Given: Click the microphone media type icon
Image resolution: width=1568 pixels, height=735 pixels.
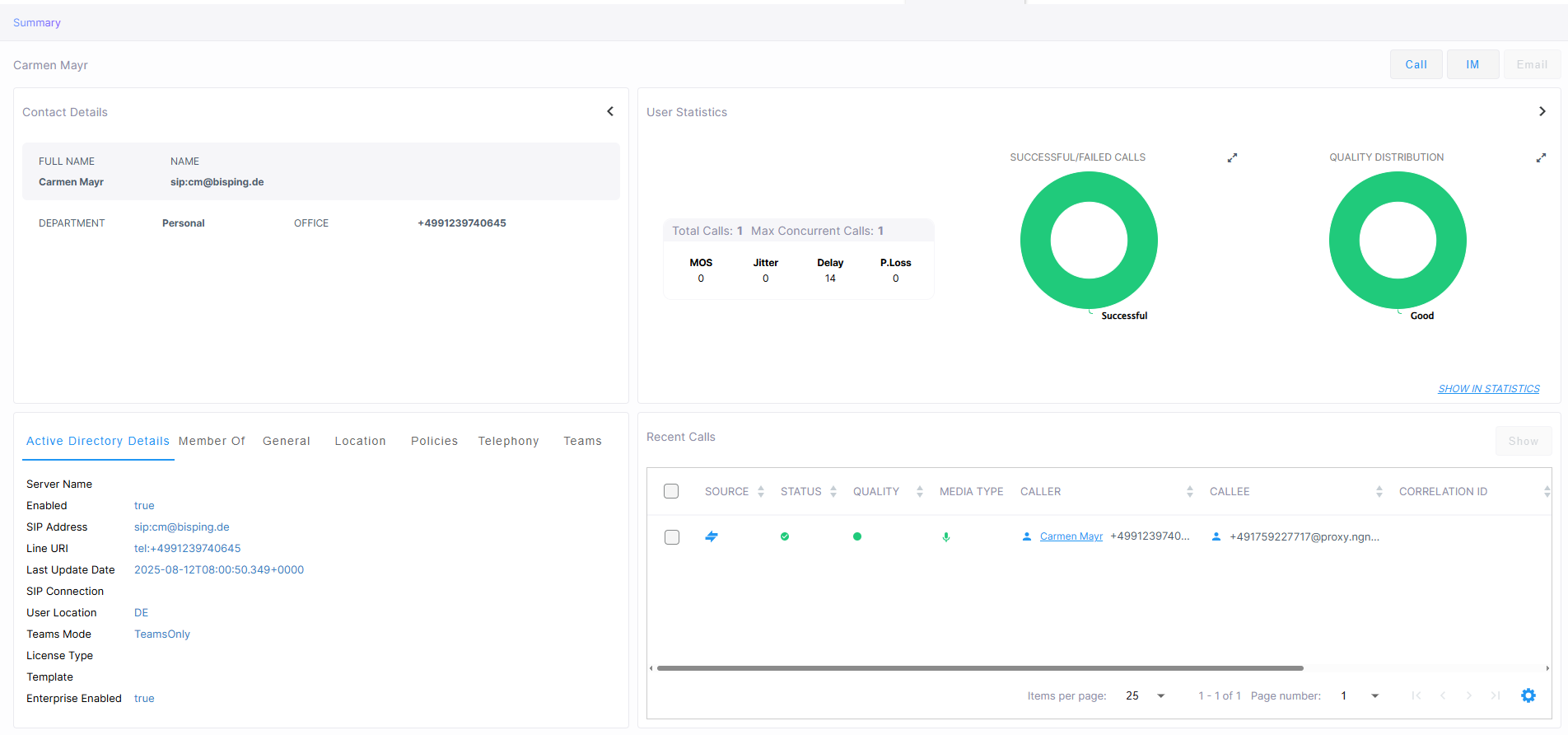Looking at the screenshot, I should (x=946, y=537).
